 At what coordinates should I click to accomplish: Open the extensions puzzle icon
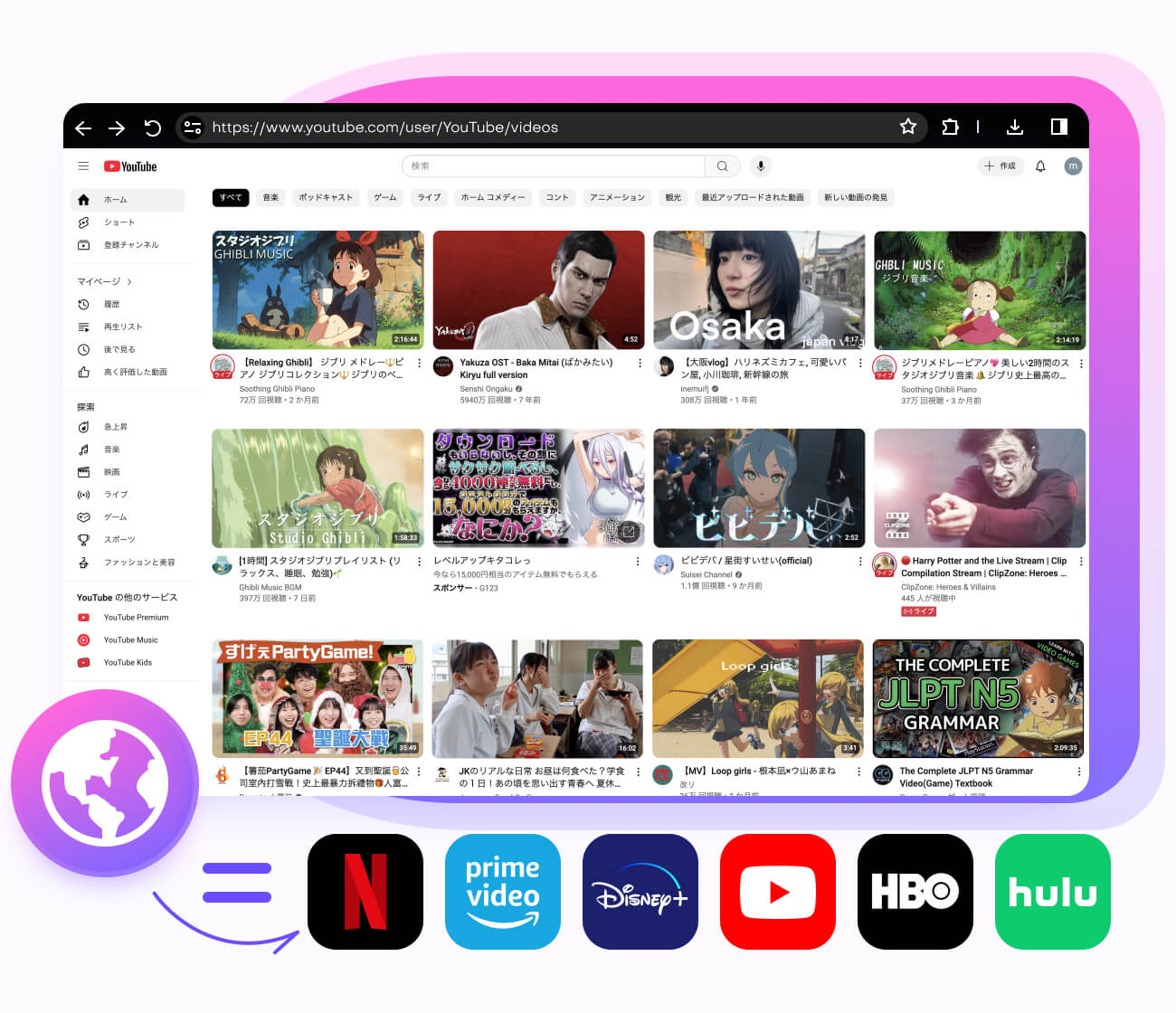point(950,127)
